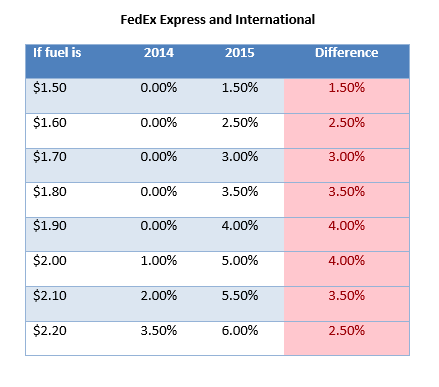Select the 1.00% value in 2014 column
Image resolution: width=439 pixels, height=387 pixels.
coord(159,261)
